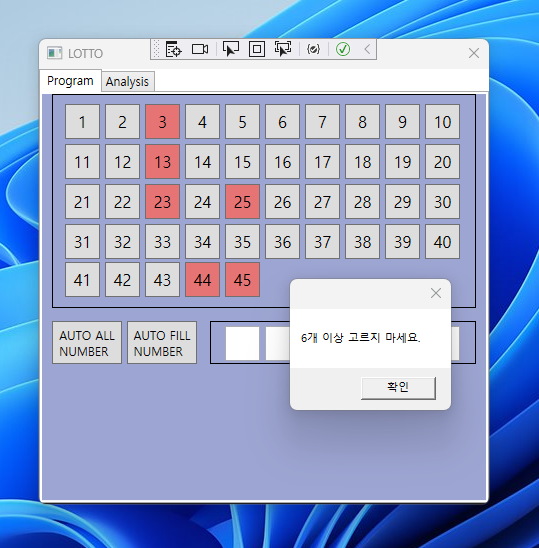
Task: Click Track Focused Element icon
Action: click(282, 49)
